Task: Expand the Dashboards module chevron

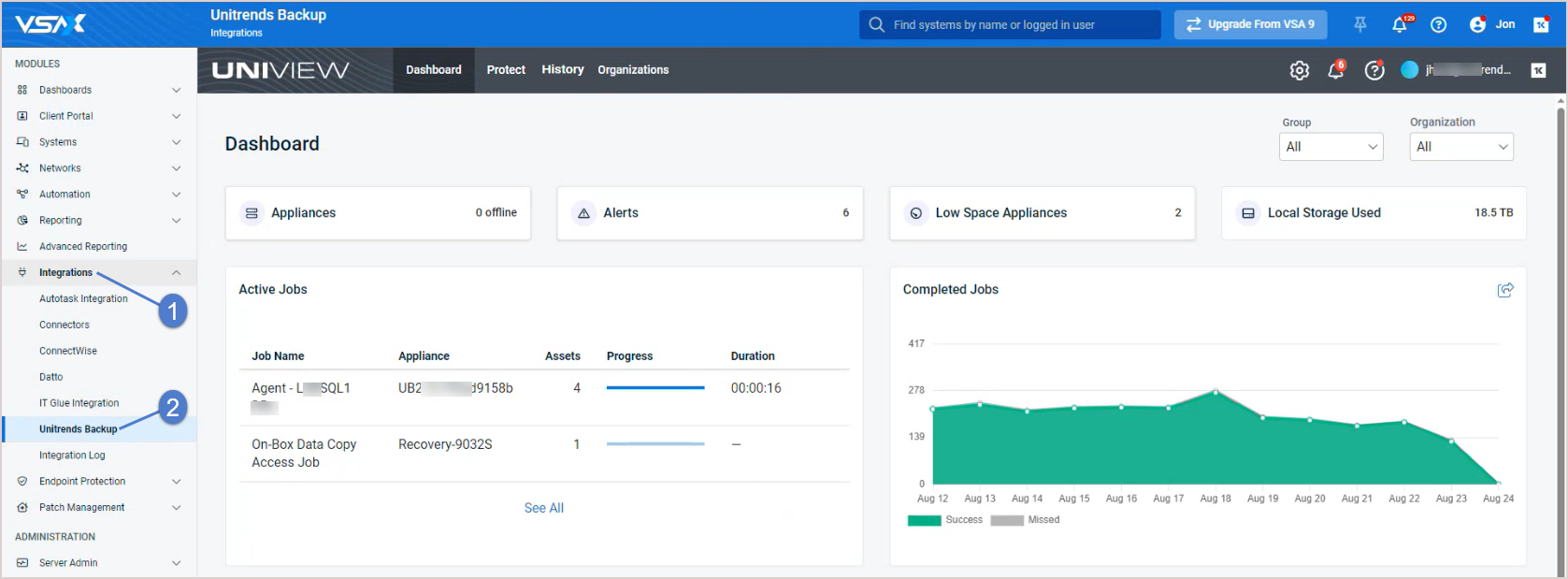Action: [x=176, y=90]
